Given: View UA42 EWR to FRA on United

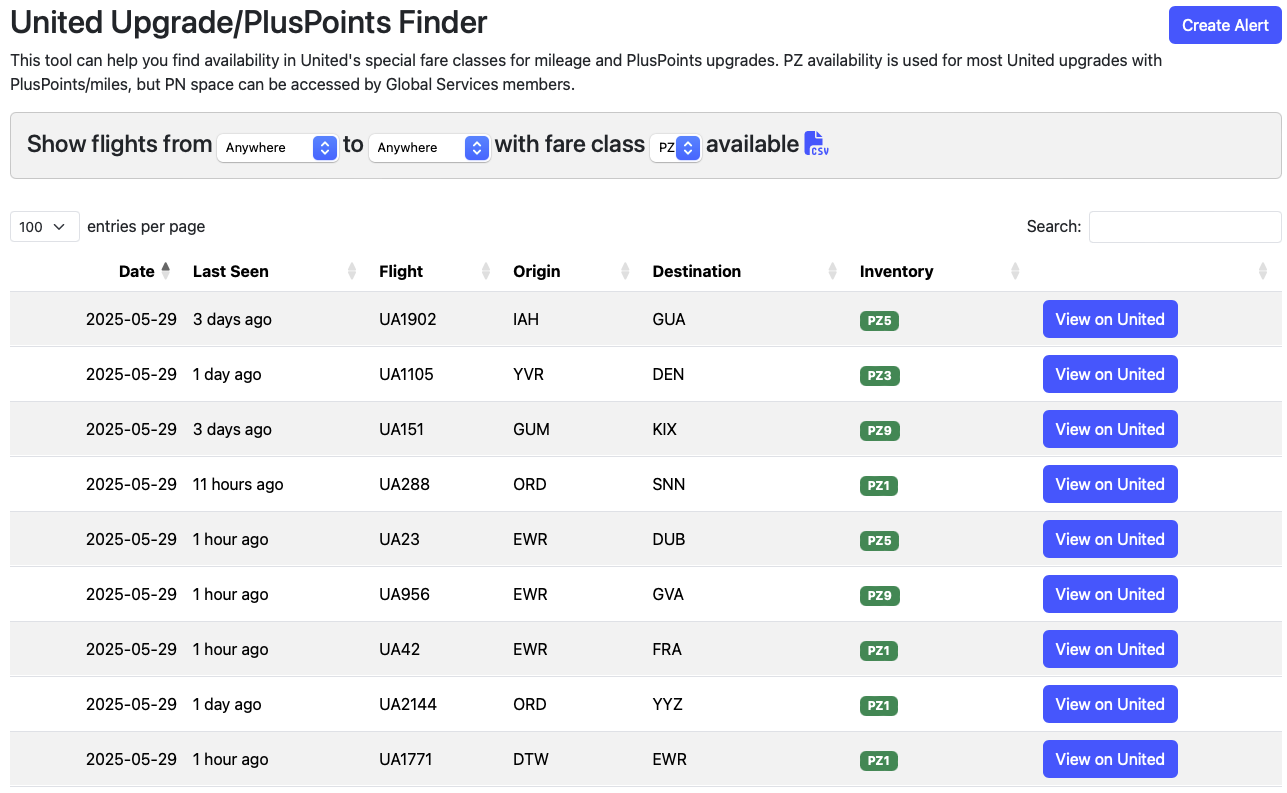Looking at the screenshot, I should tap(1110, 649).
